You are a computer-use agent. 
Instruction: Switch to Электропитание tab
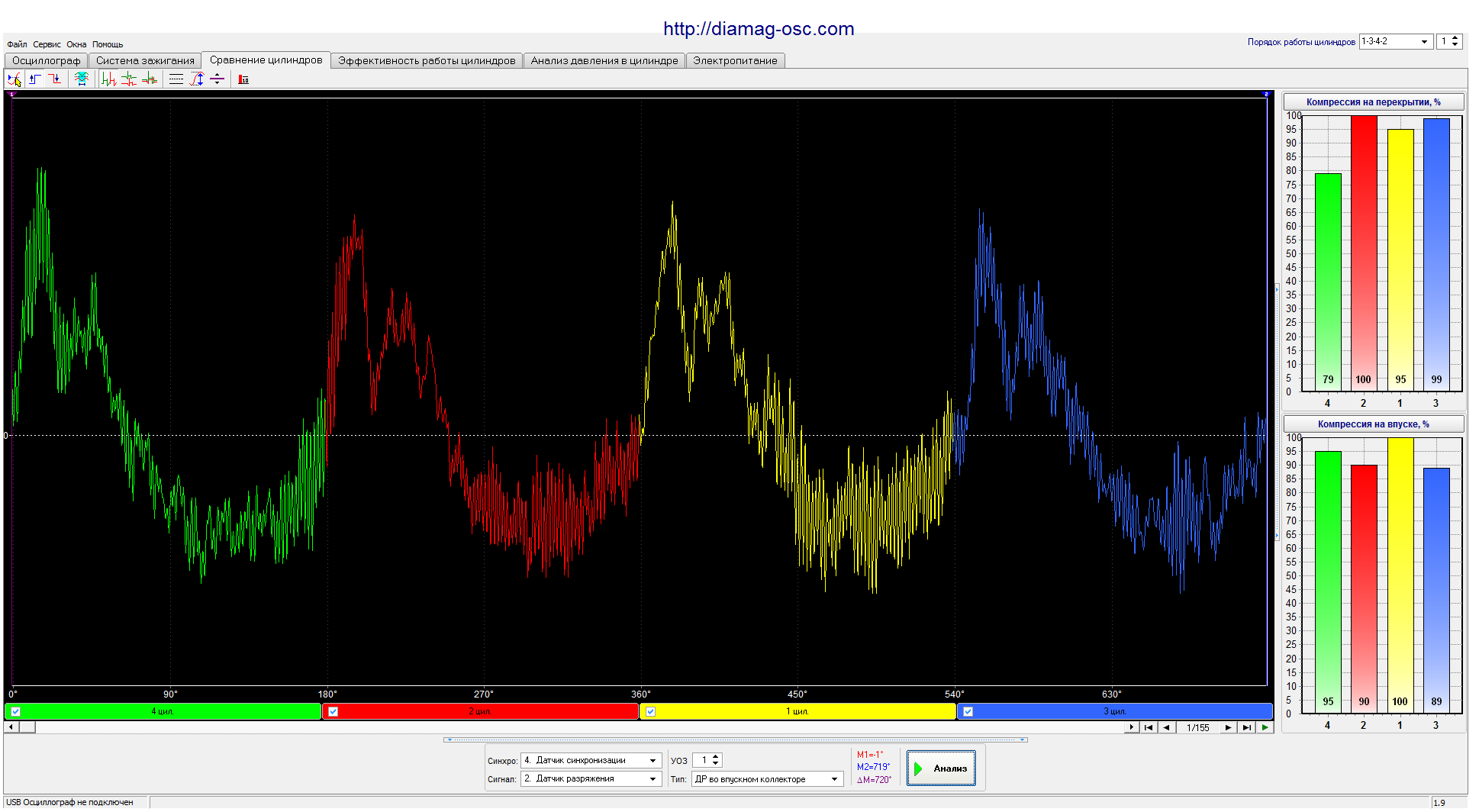(x=735, y=61)
